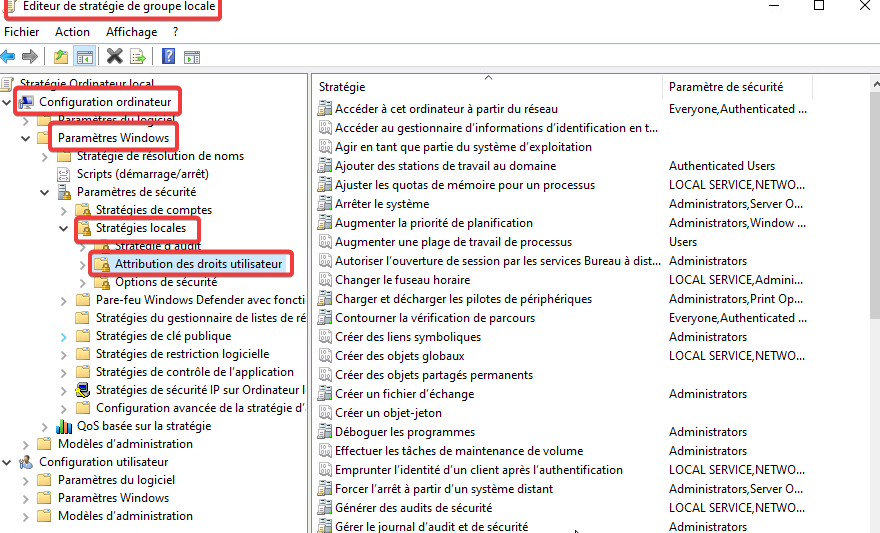Toggle the show/hide console tree icon
This screenshot has height=533, width=880.
click(85, 56)
